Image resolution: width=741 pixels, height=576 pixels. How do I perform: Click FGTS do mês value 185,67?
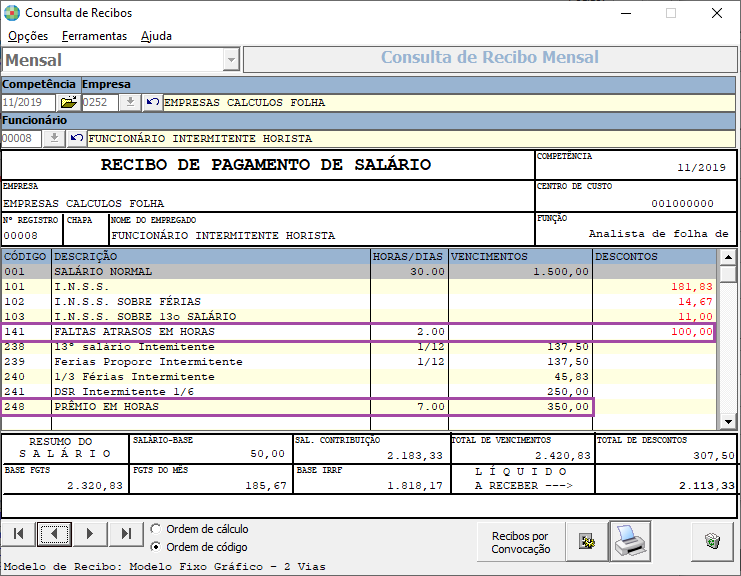coord(266,486)
